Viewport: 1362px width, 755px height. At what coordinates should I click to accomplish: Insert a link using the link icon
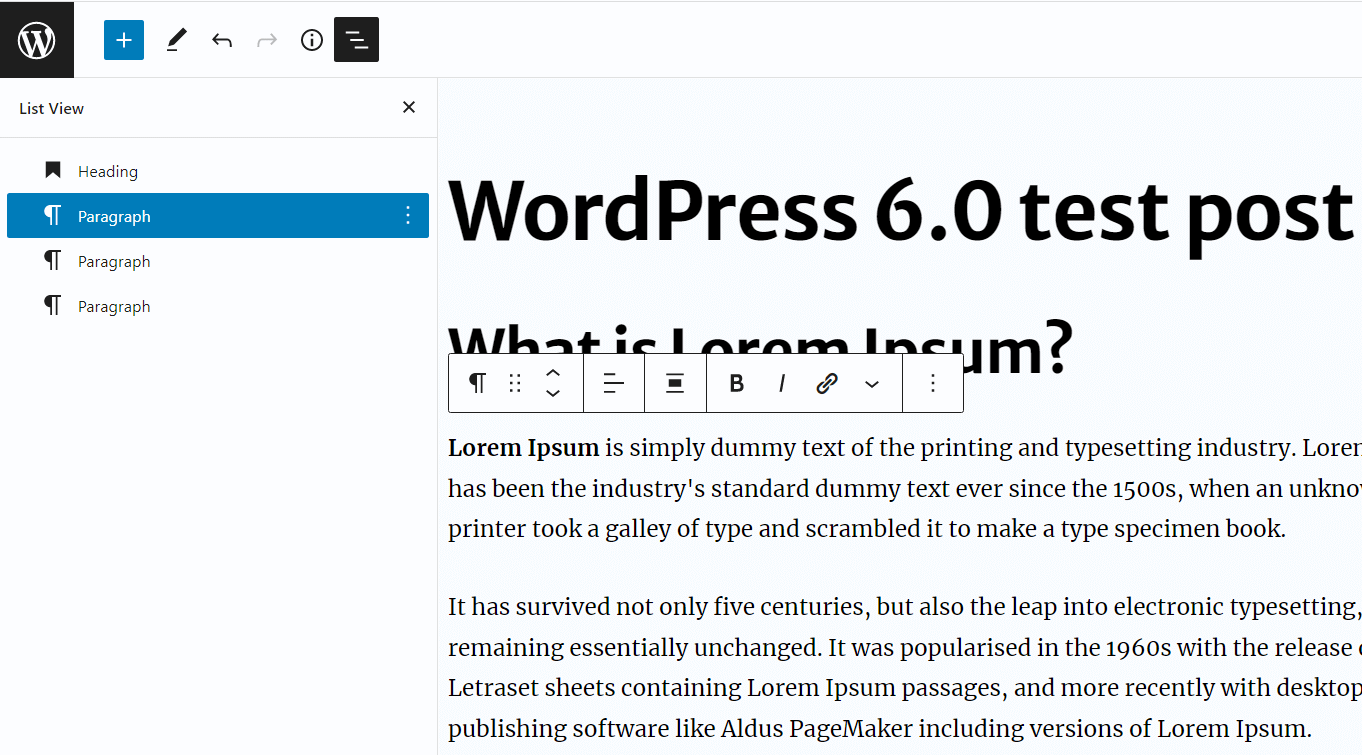[x=827, y=383]
